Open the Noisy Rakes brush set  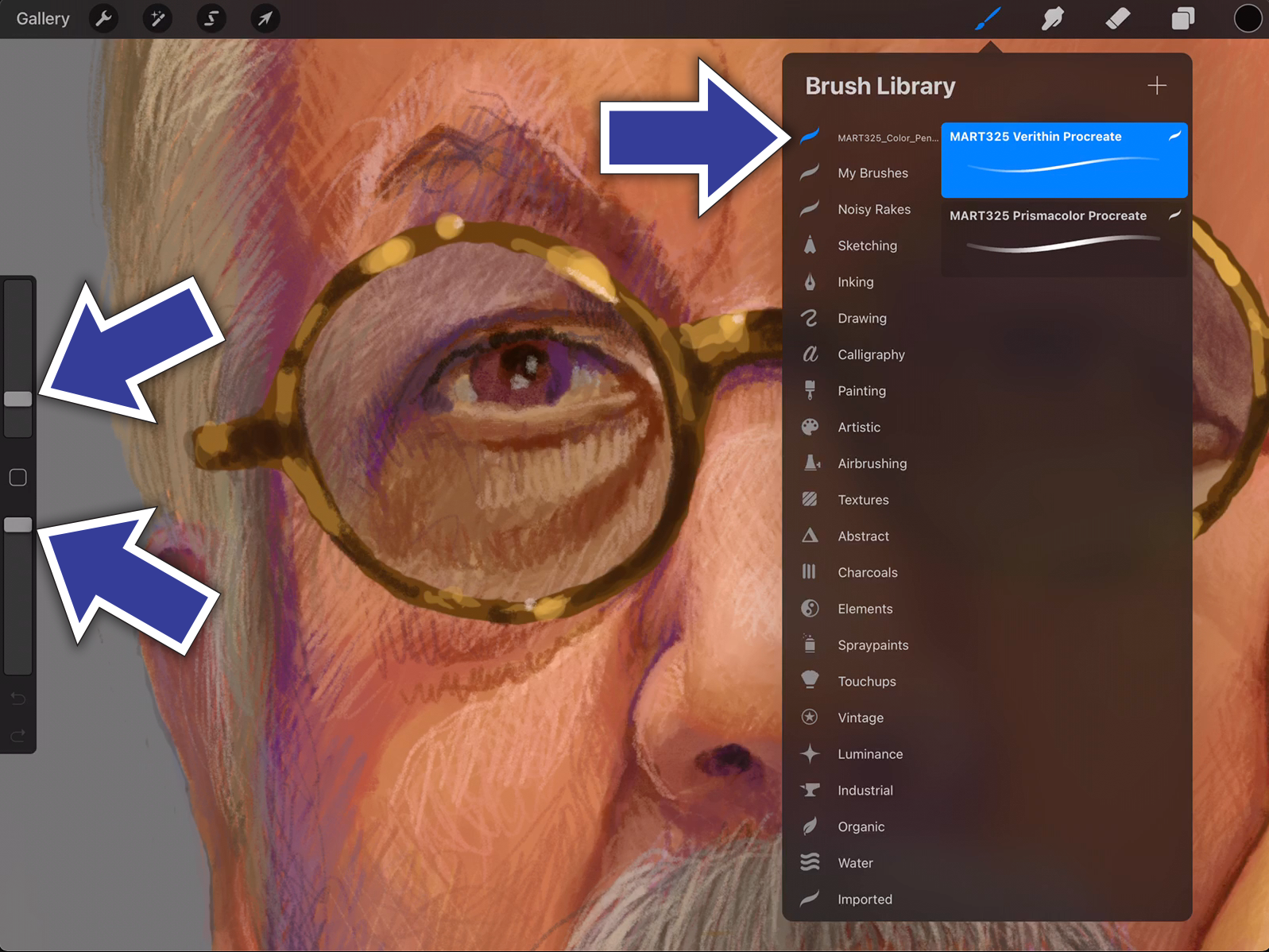(869, 209)
